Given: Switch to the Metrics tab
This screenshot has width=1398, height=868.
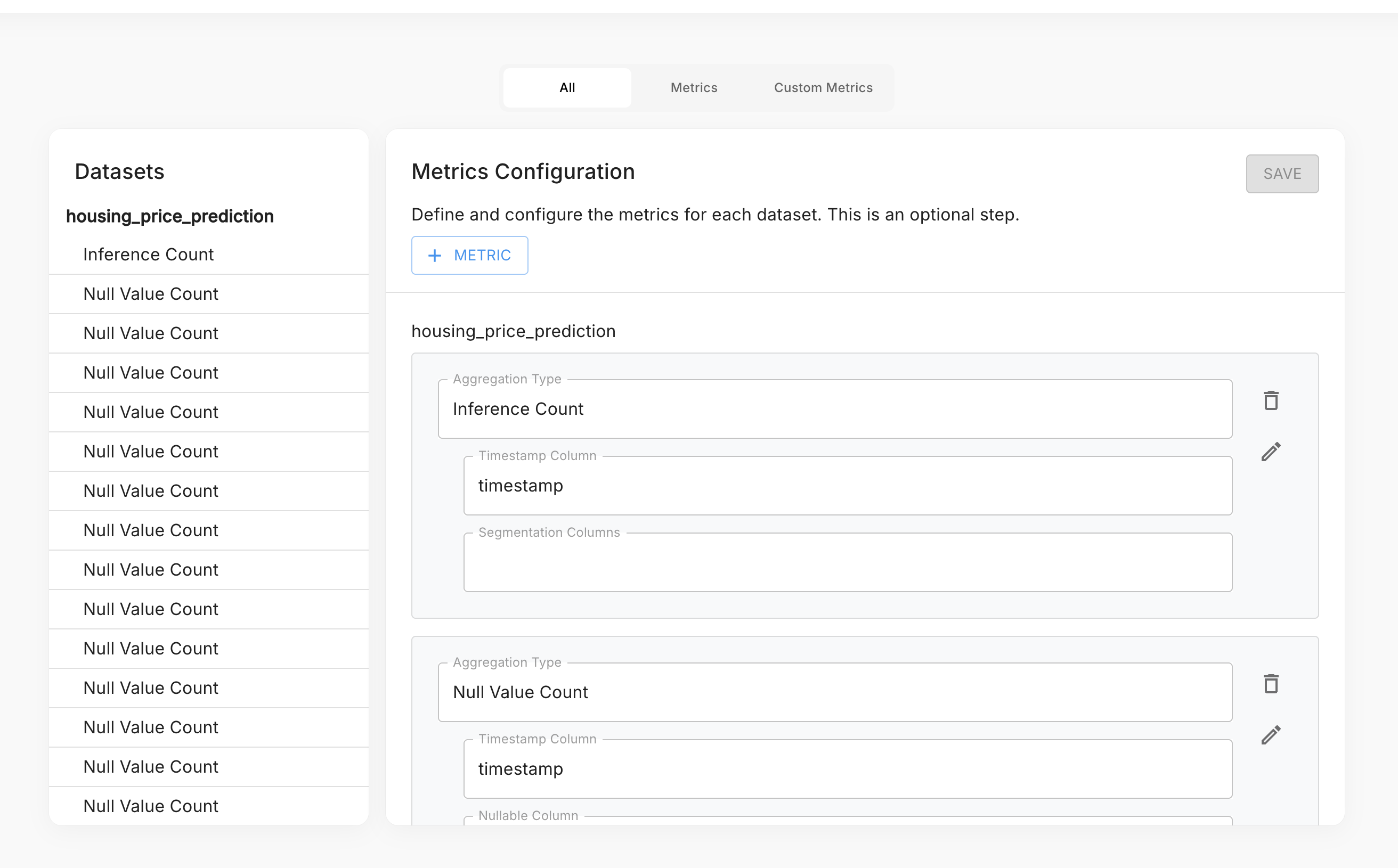Looking at the screenshot, I should click(x=694, y=88).
